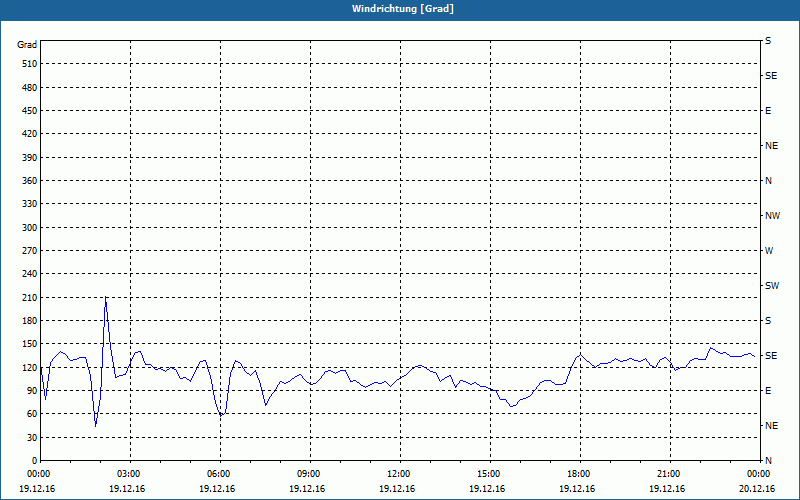The height and width of the screenshot is (500, 800).
Task: Select the 'N' compass label beside the 360 gridline
Action: (768, 181)
